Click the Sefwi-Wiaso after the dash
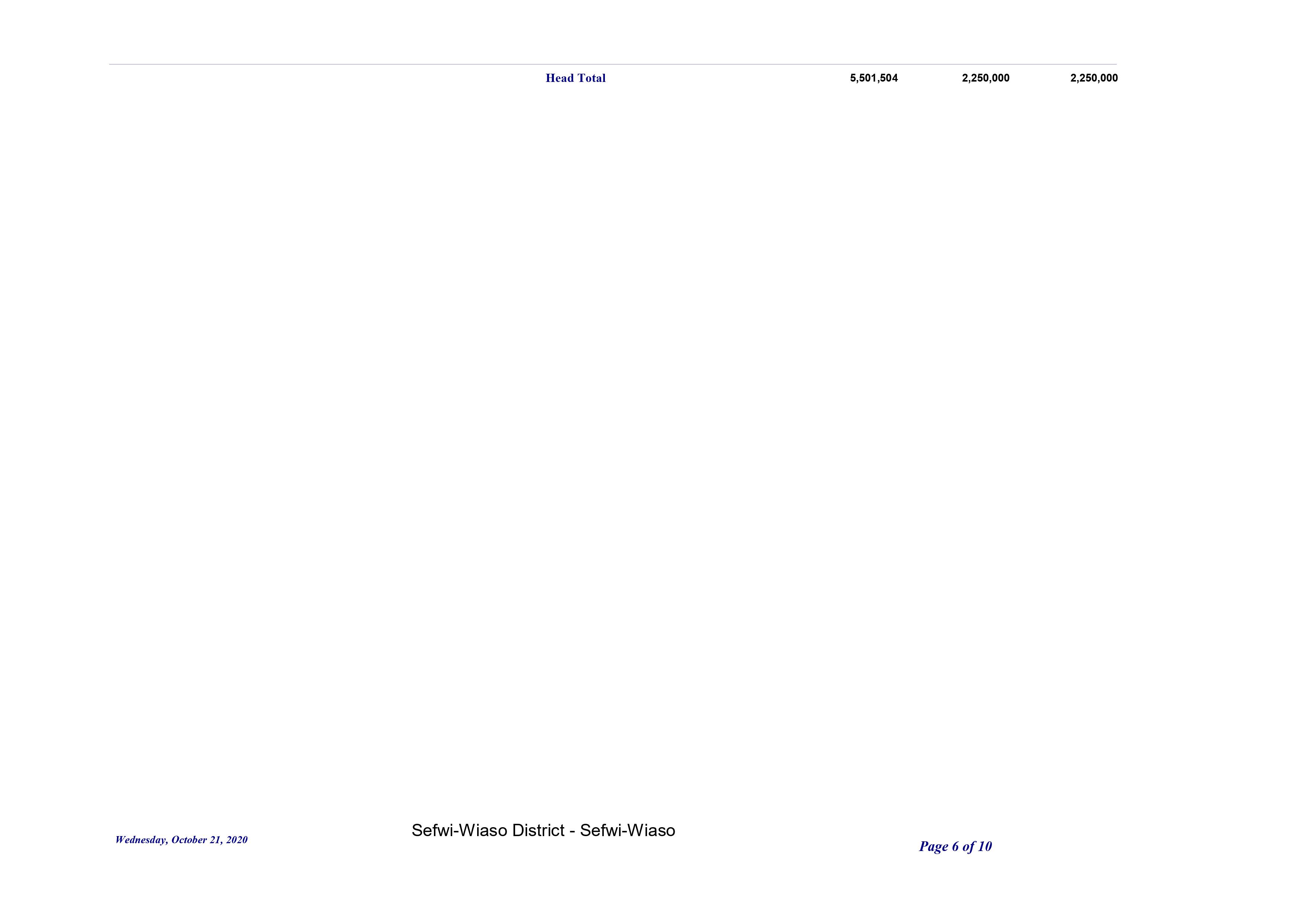The width and height of the screenshot is (1307, 924). [x=627, y=831]
